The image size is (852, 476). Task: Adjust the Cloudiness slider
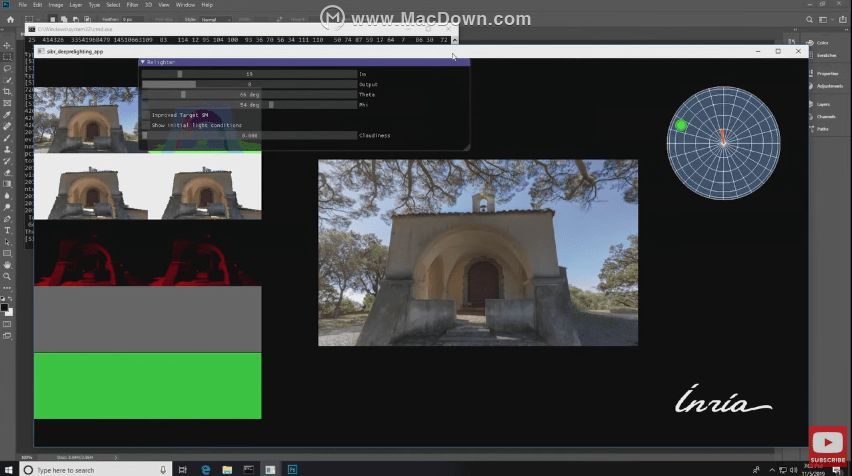click(249, 135)
